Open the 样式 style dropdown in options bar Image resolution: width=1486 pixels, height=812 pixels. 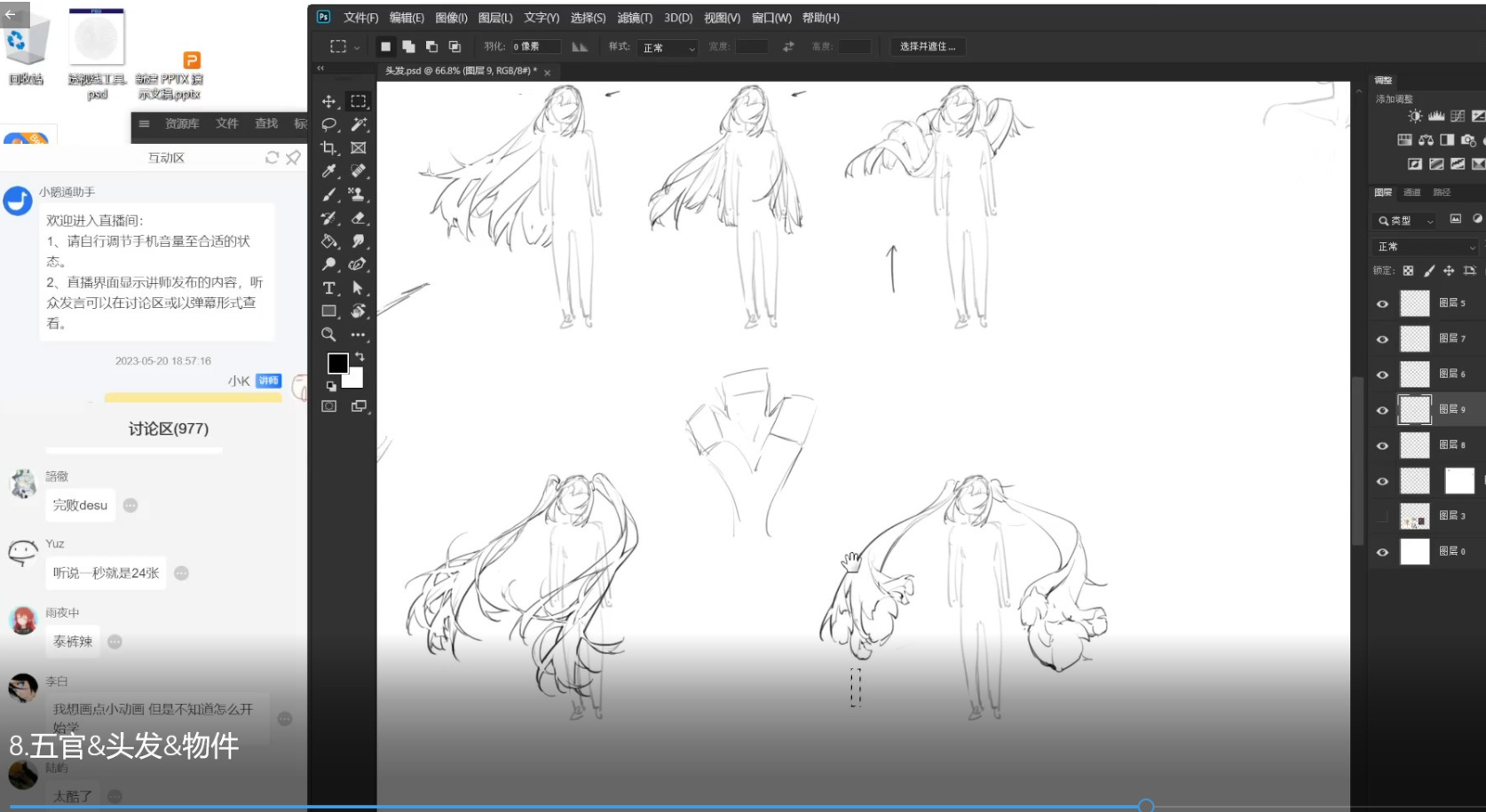tap(668, 48)
